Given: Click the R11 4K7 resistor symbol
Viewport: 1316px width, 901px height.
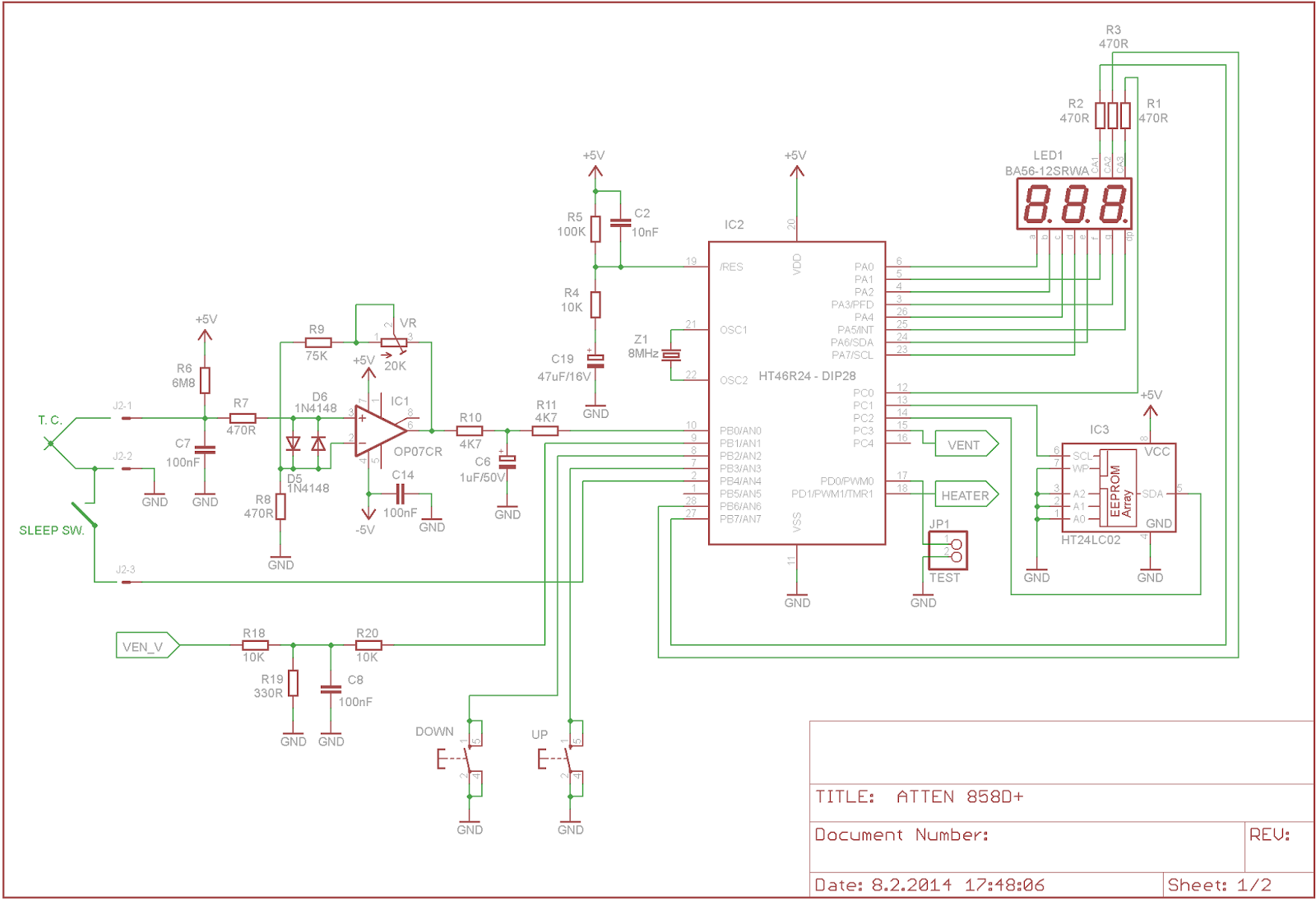Looking at the screenshot, I should pyautogui.click(x=545, y=430).
